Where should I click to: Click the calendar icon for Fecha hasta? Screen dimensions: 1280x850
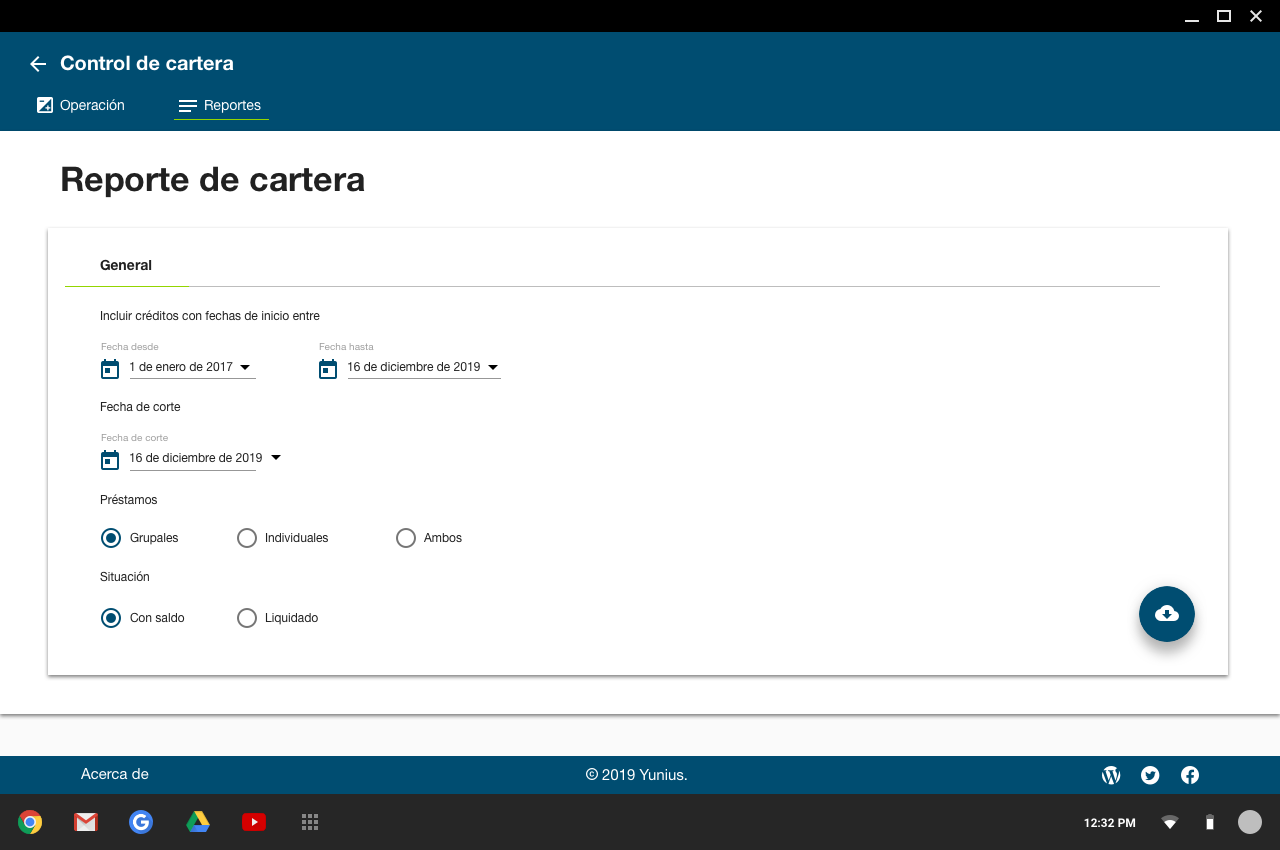(x=328, y=369)
